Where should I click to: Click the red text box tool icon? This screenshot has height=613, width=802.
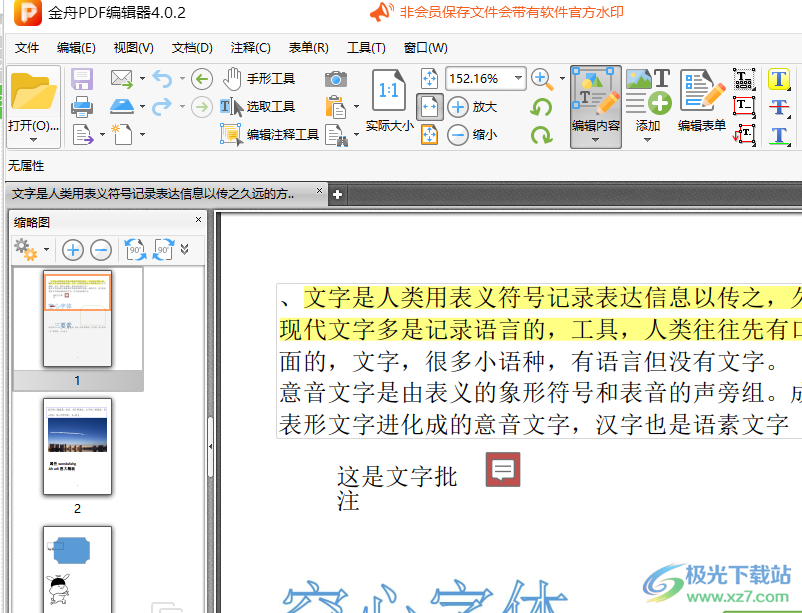(x=744, y=107)
